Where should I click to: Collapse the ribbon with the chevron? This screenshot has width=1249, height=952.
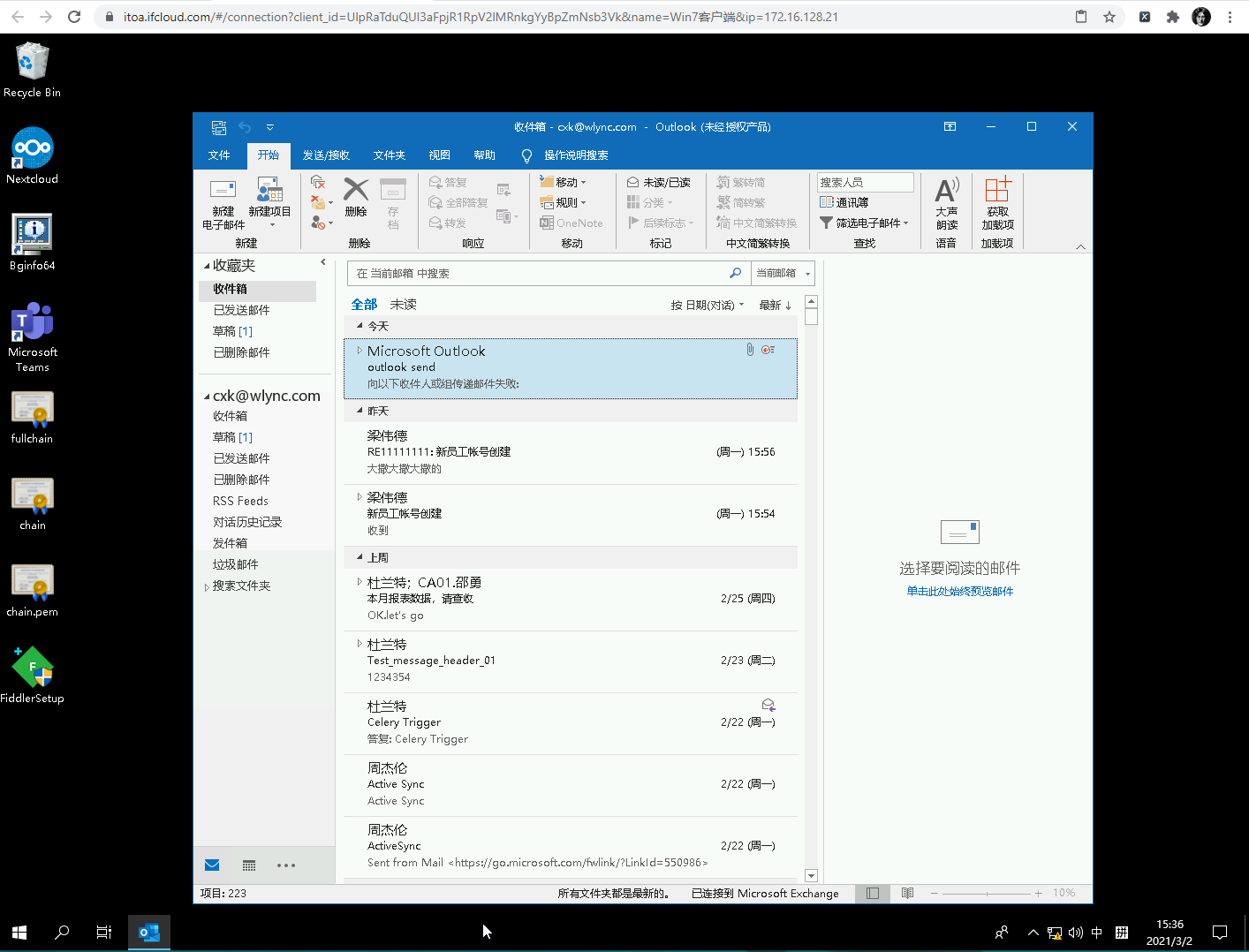coord(1080,246)
